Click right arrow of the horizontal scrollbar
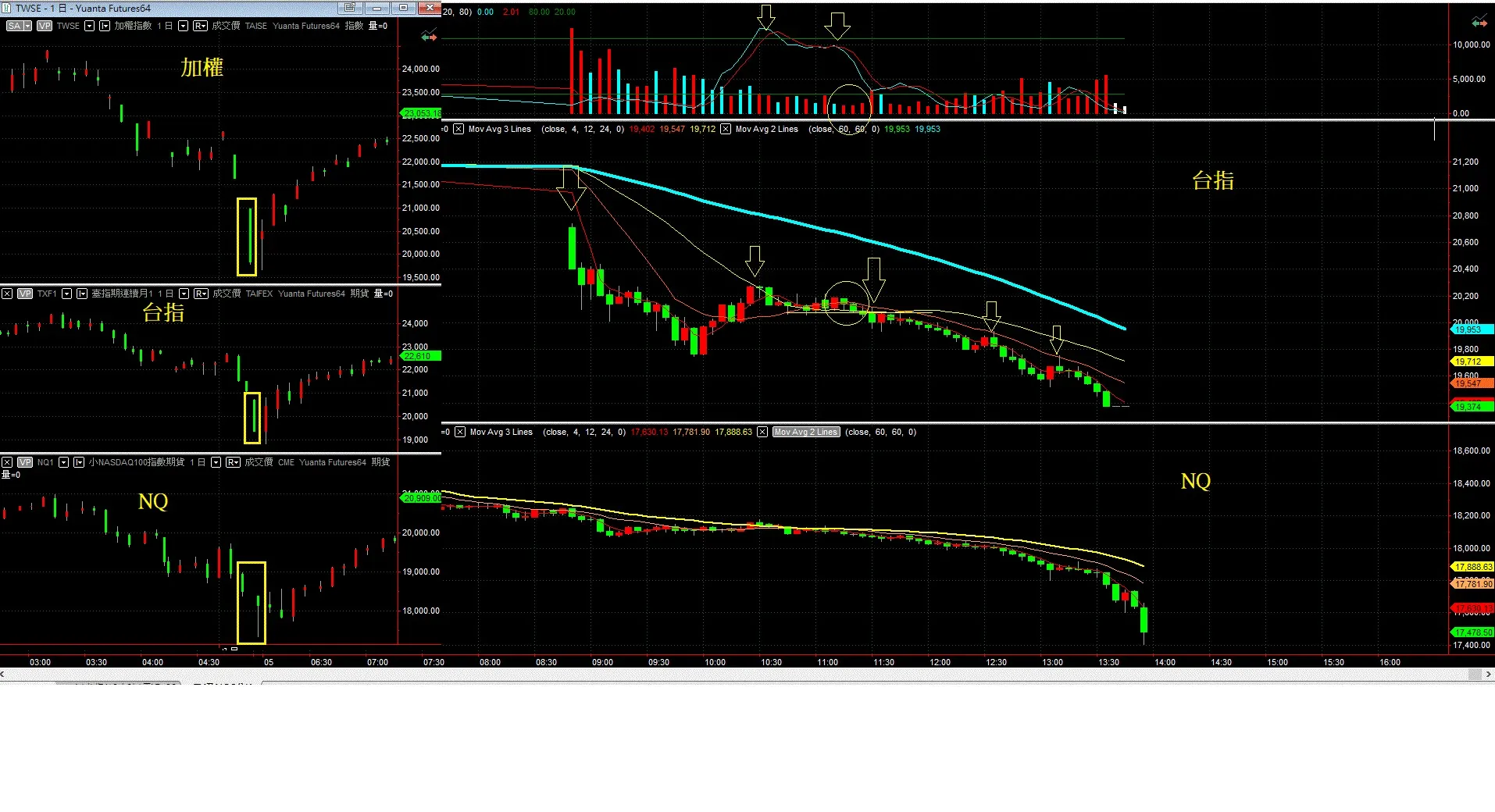 pos(1489,674)
